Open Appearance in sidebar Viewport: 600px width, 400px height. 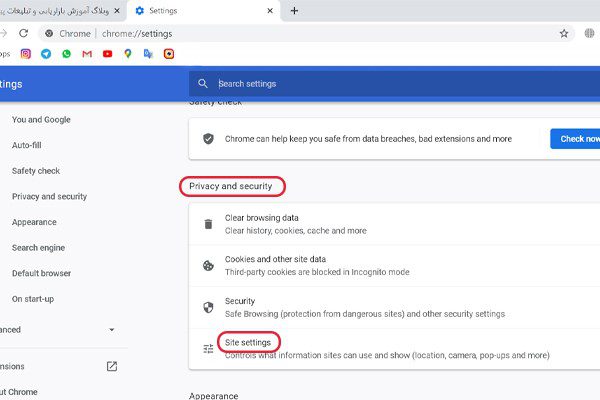pyautogui.click(x=34, y=222)
